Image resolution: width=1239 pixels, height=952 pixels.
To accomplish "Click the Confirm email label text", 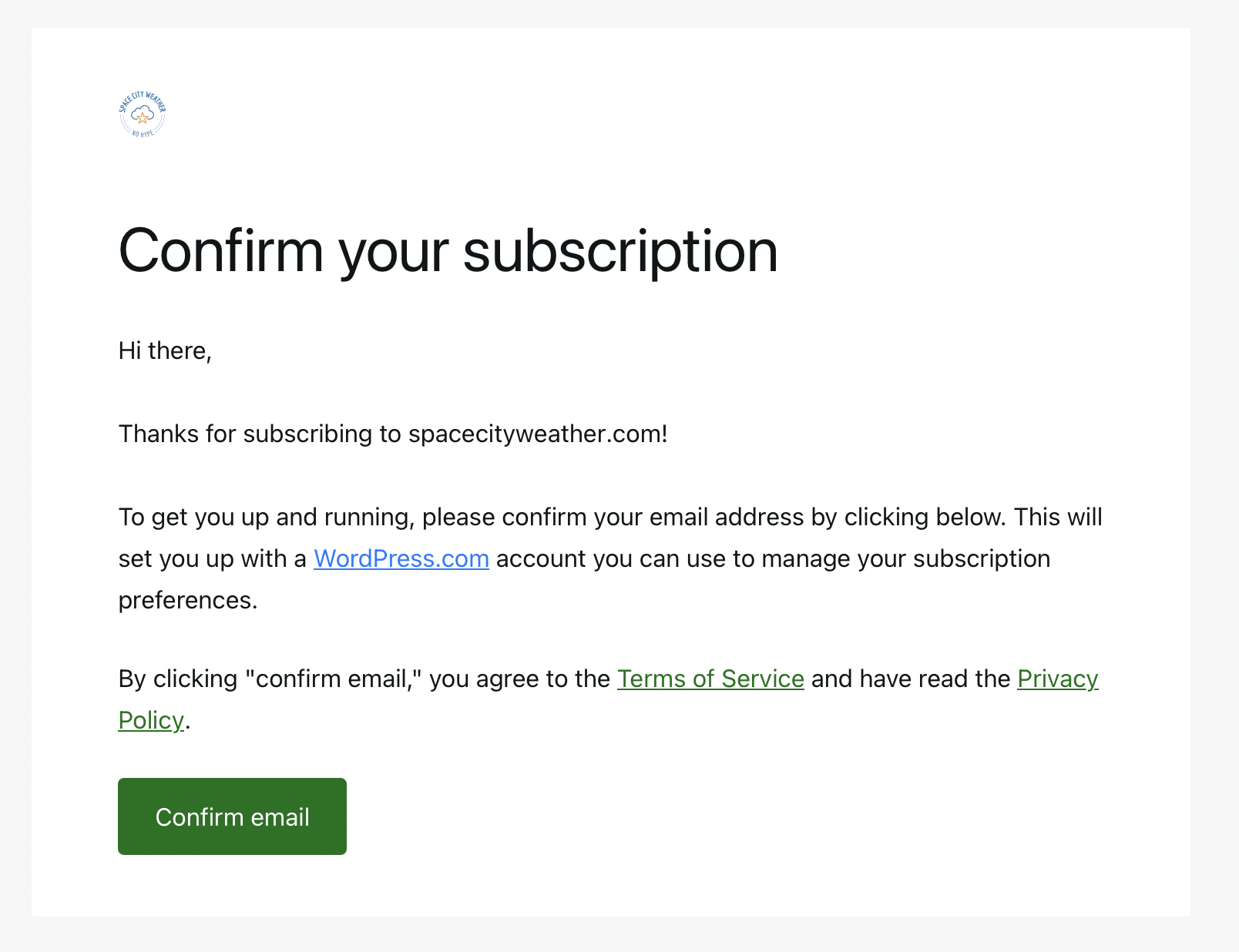I will [232, 816].
